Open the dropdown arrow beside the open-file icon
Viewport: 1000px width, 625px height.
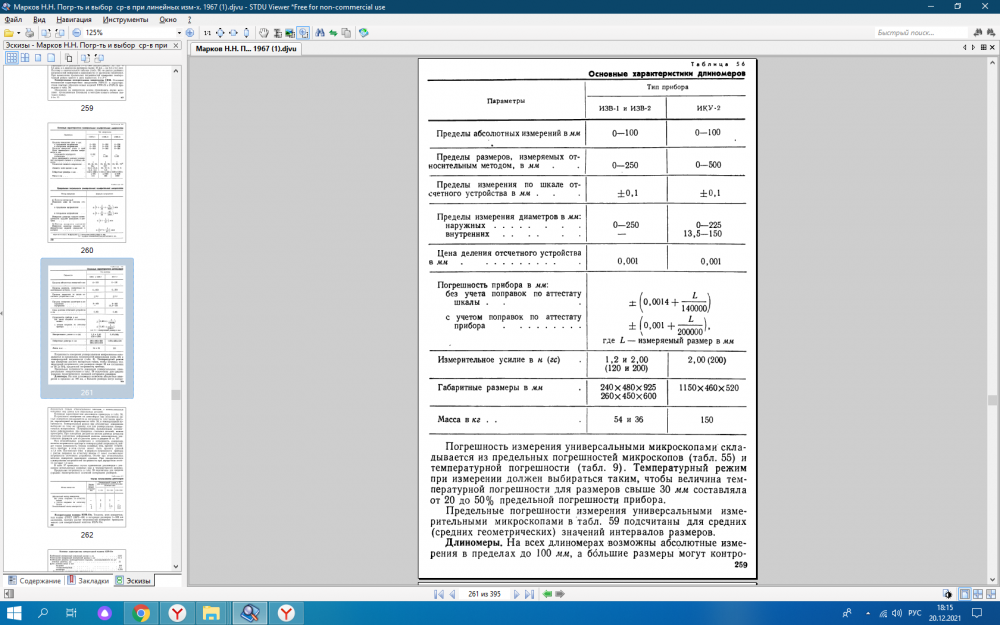coord(19,35)
